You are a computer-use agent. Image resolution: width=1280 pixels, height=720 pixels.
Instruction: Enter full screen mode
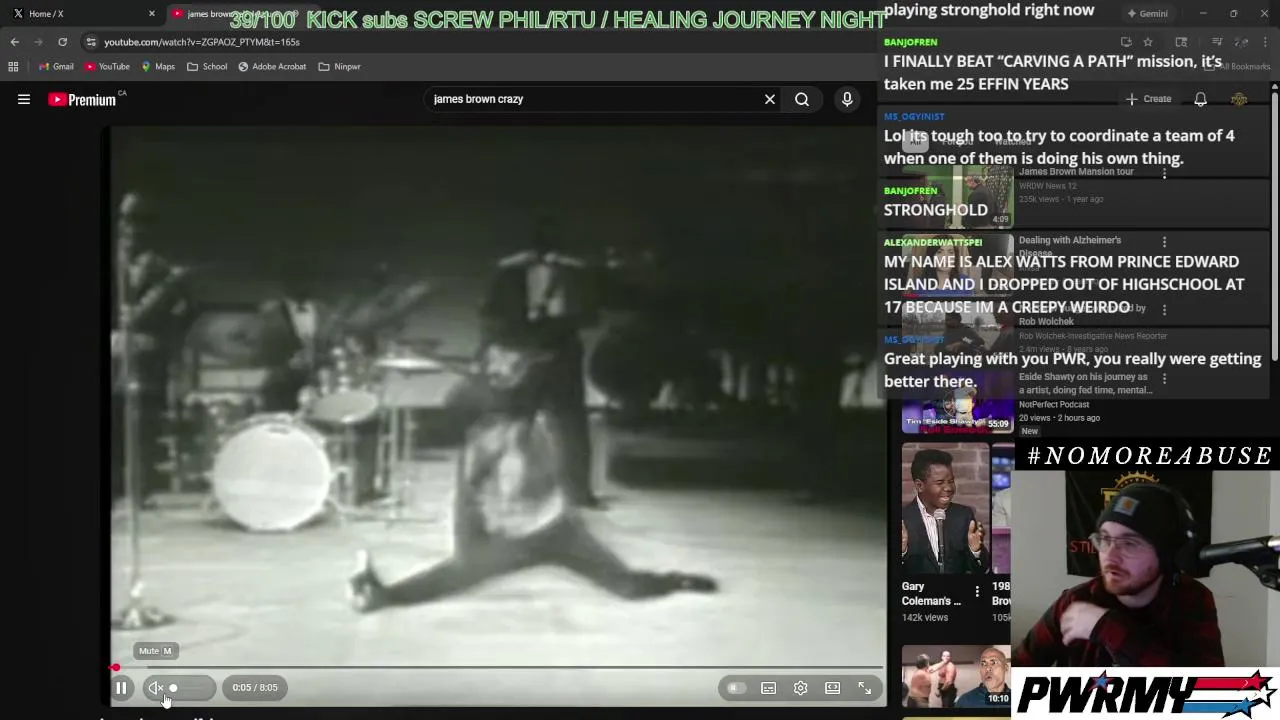click(x=865, y=688)
